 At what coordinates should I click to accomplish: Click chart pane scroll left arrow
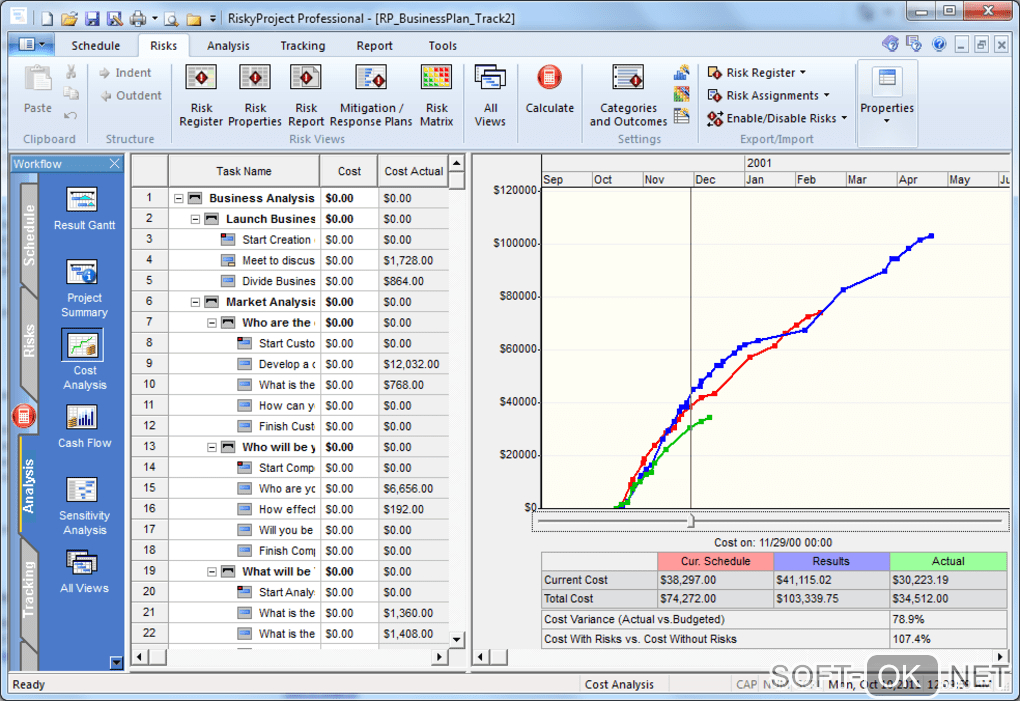pyautogui.click(x=481, y=657)
